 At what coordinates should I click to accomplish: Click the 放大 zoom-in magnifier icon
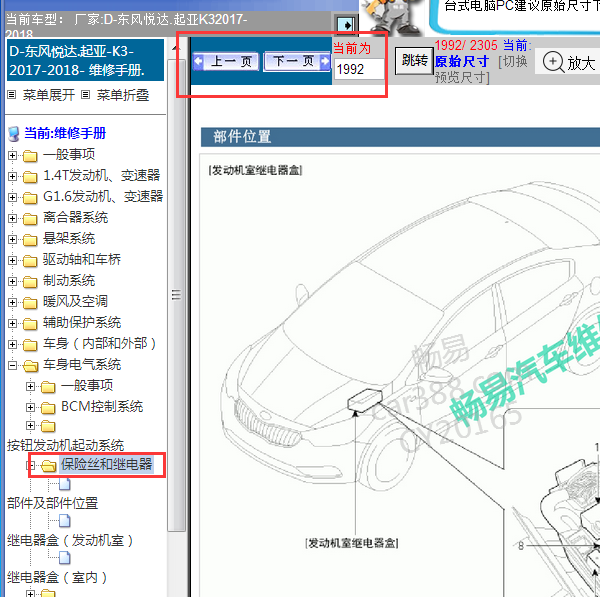[x=553, y=62]
